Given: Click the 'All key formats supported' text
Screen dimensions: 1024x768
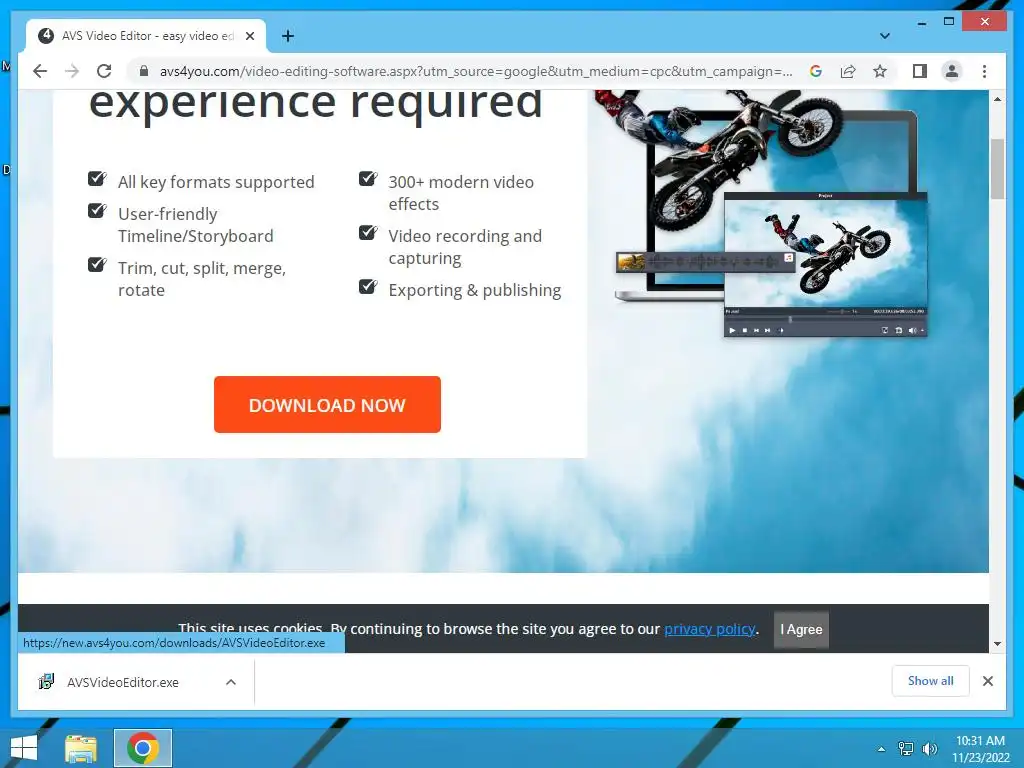Looking at the screenshot, I should click(x=216, y=182).
